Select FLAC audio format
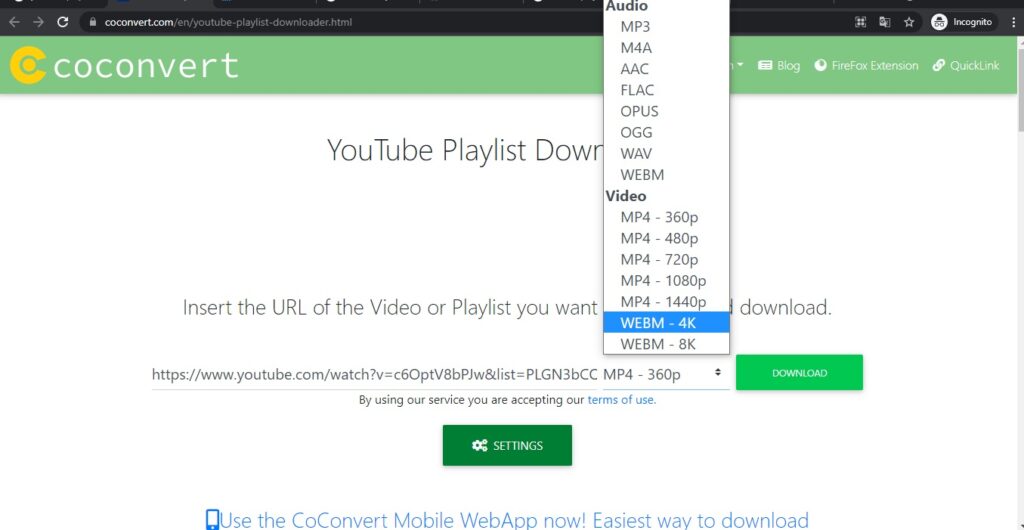 [666, 90]
